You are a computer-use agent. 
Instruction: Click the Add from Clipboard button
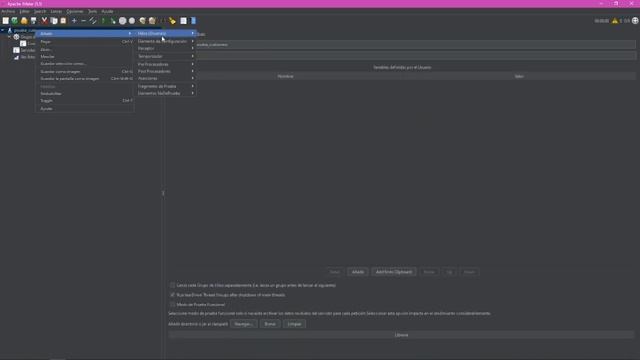tap(394, 272)
